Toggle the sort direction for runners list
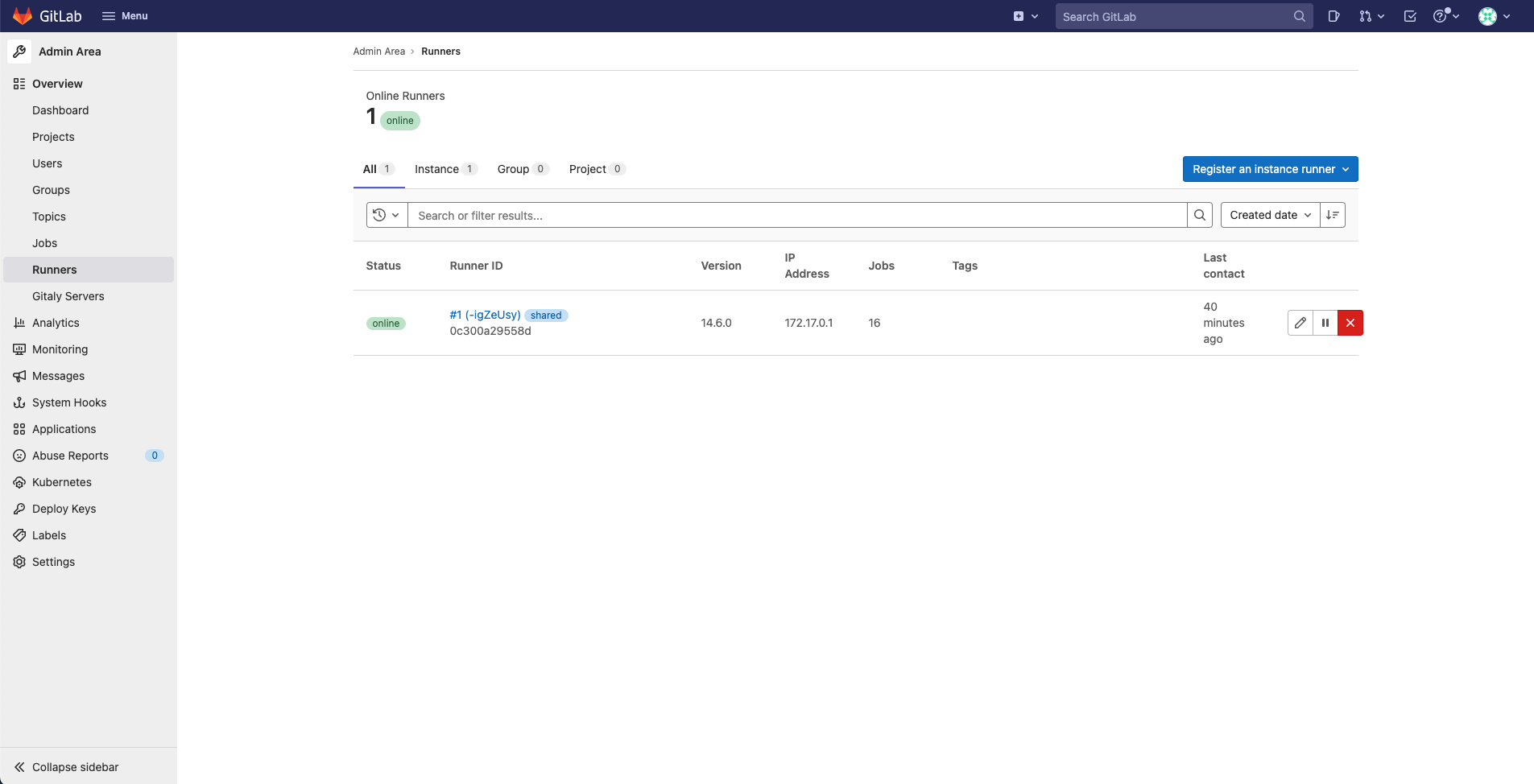The image size is (1534, 784). coord(1333,215)
